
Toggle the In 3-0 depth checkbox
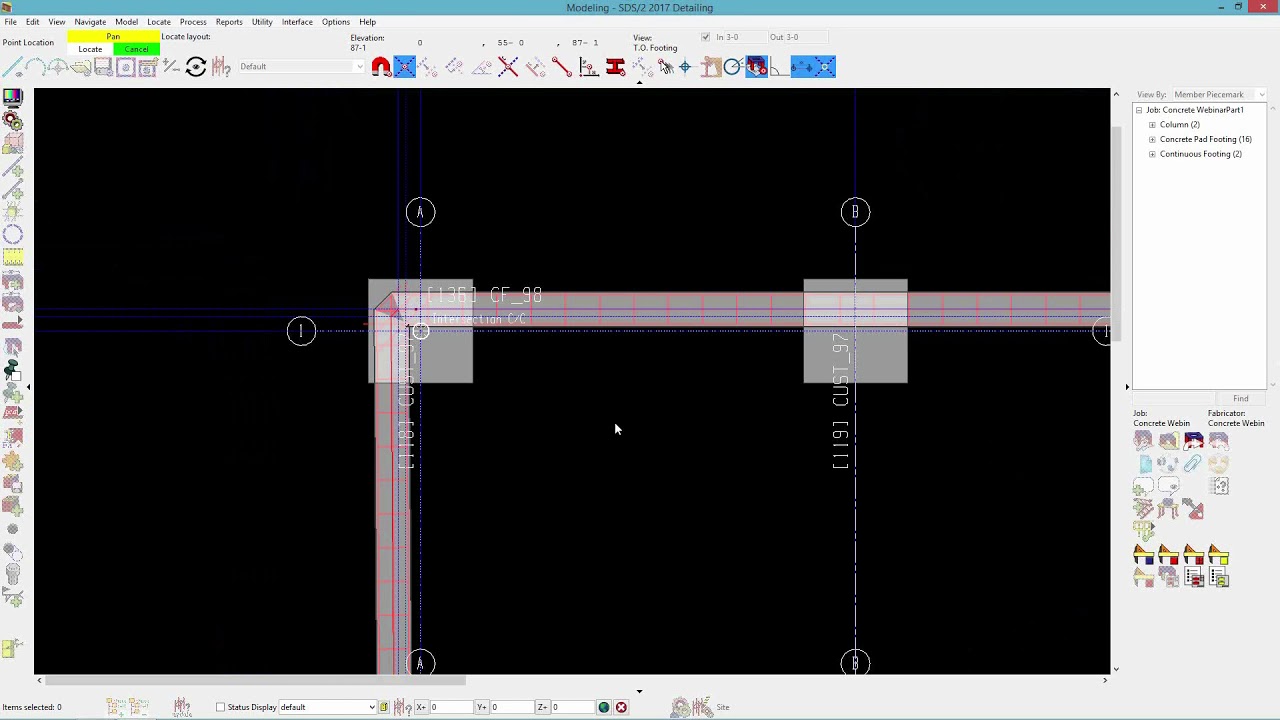pos(706,37)
